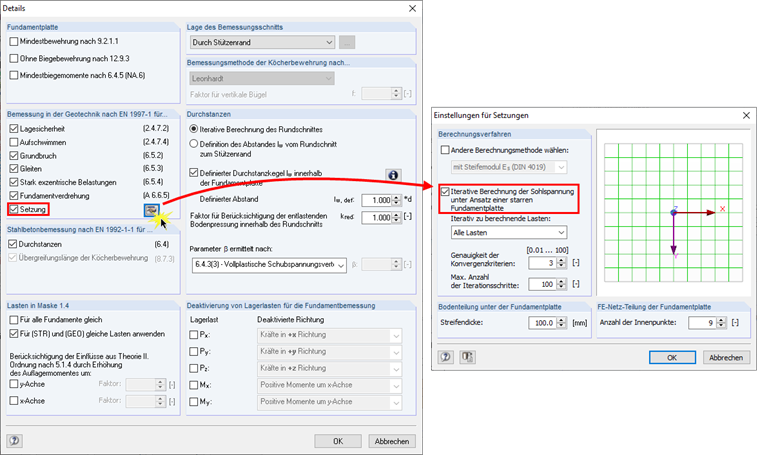Open help icon in Details dialog
The height and width of the screenshot is (455, 760).
pyautogui.click(x=14, y=440)
